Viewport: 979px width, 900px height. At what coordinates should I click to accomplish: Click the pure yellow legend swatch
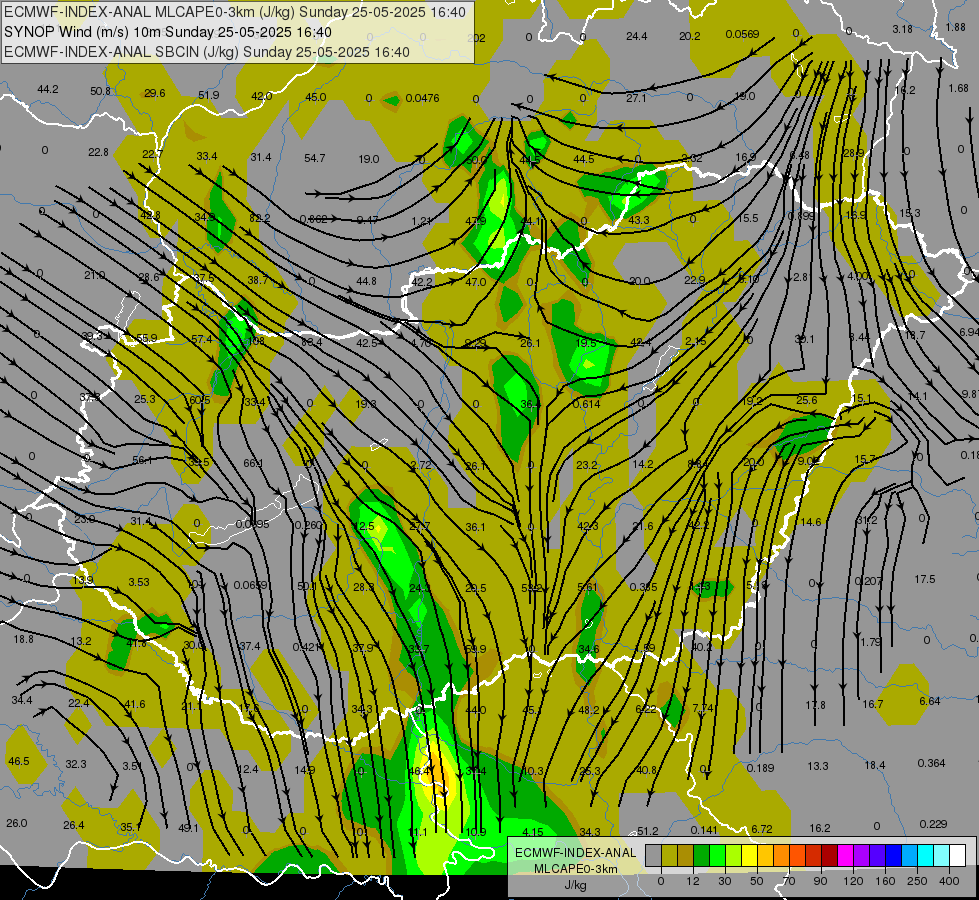pos(750,855)
